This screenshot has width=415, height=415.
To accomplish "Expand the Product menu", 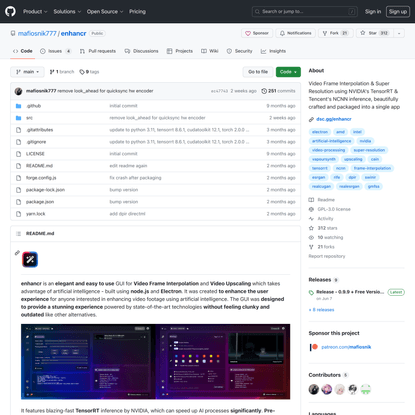I will [x=35, y=11].
